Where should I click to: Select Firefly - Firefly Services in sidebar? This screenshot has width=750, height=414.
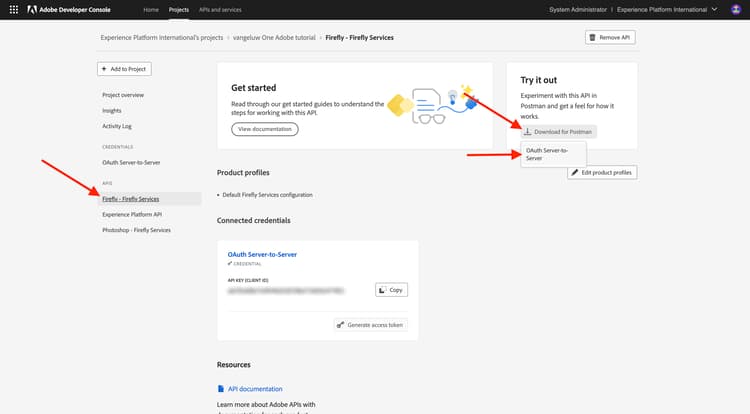[149, 199]
